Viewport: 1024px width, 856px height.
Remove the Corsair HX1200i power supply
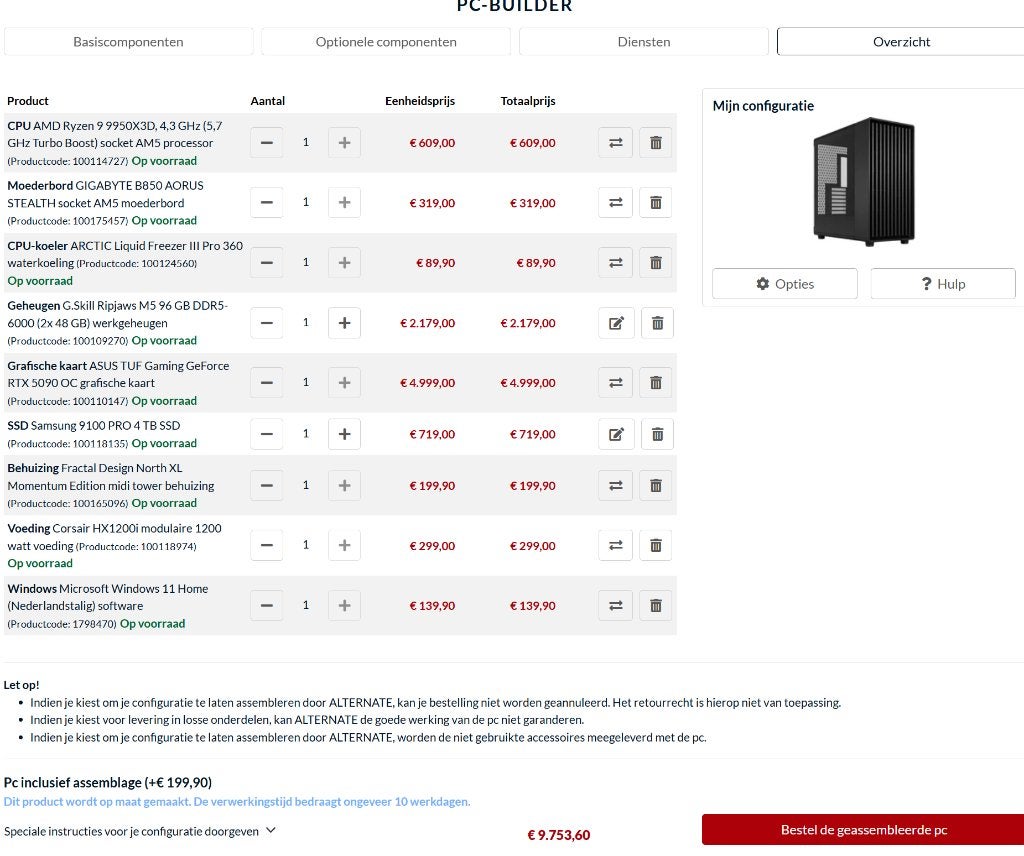[656, 545]
